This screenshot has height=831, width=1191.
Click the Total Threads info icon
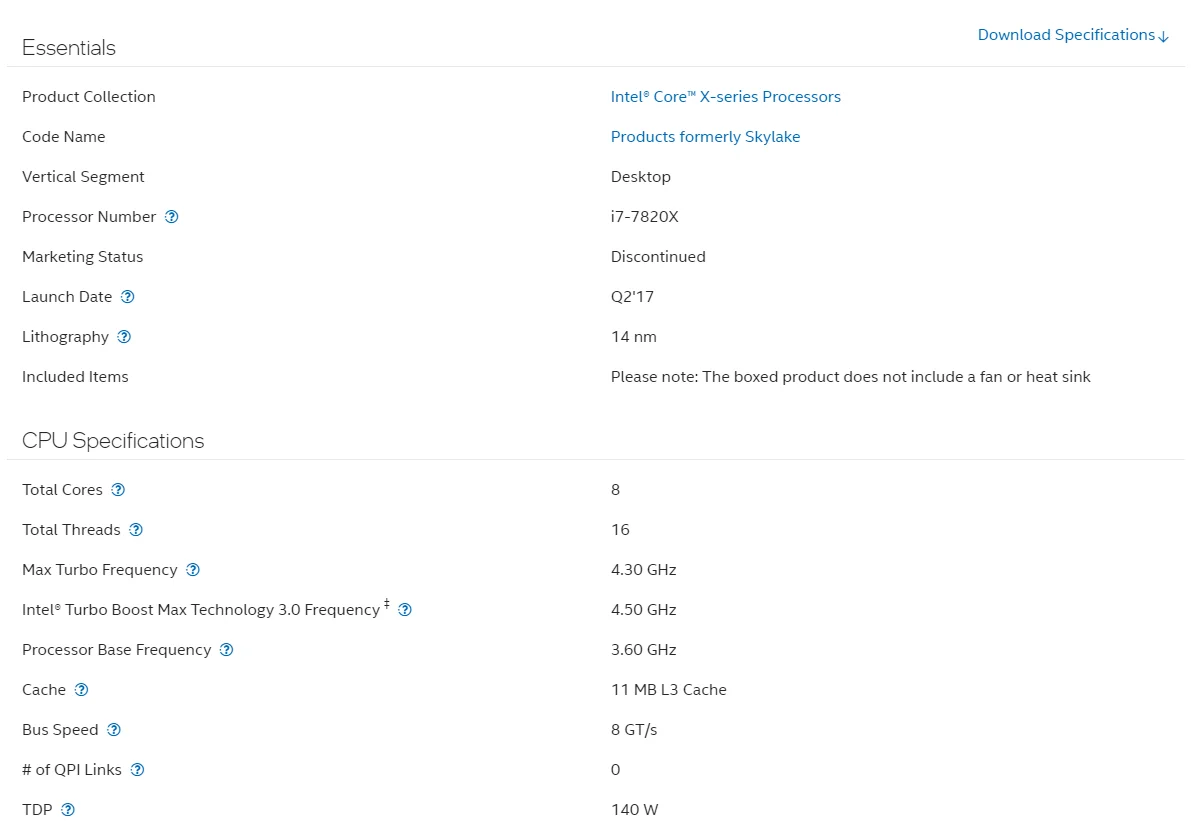click(136, 530)
